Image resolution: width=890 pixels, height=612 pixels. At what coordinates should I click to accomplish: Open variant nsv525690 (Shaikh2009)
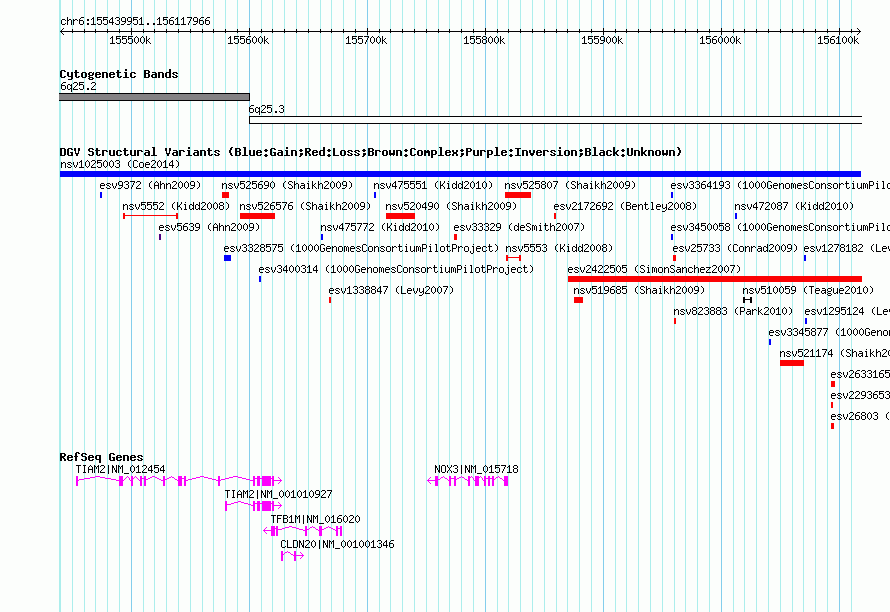[x=287, y=185]
